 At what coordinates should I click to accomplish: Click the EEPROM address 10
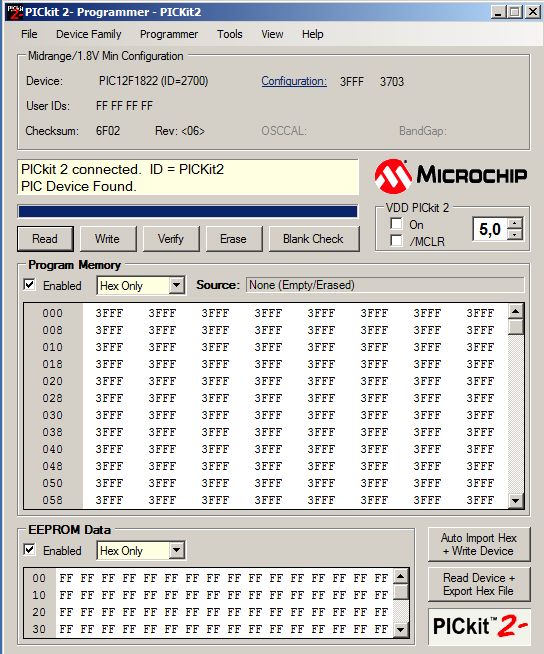(39, 595)
